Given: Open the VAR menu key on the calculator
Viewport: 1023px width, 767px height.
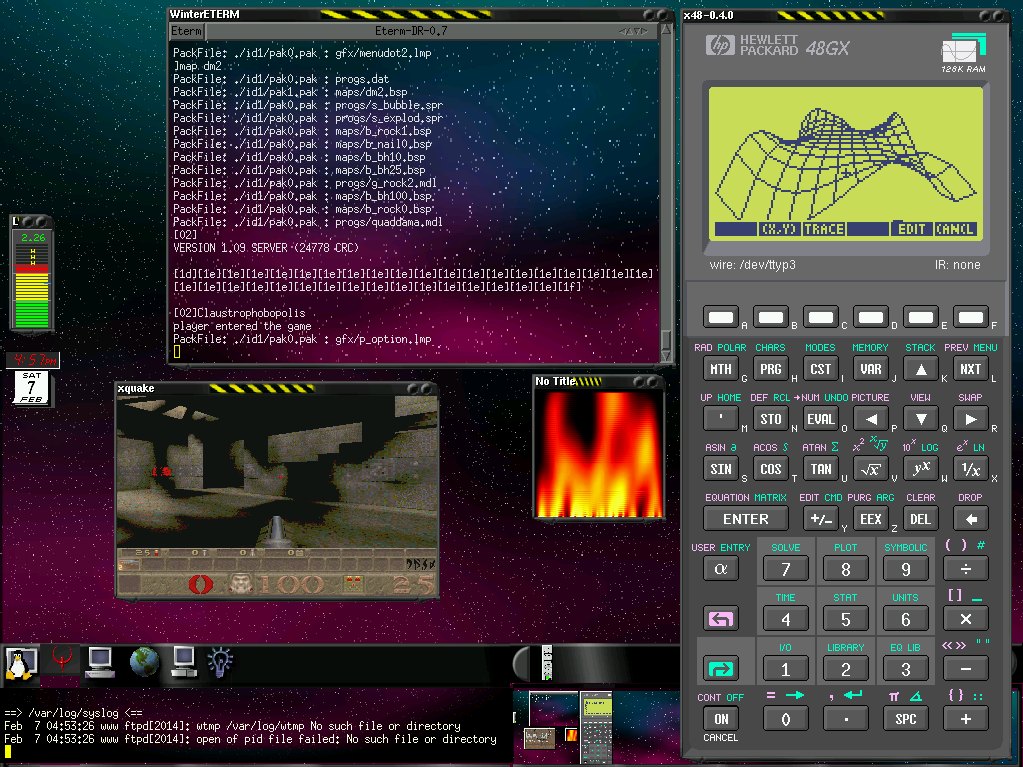Looking at the screenshot, I should point(870,369).
